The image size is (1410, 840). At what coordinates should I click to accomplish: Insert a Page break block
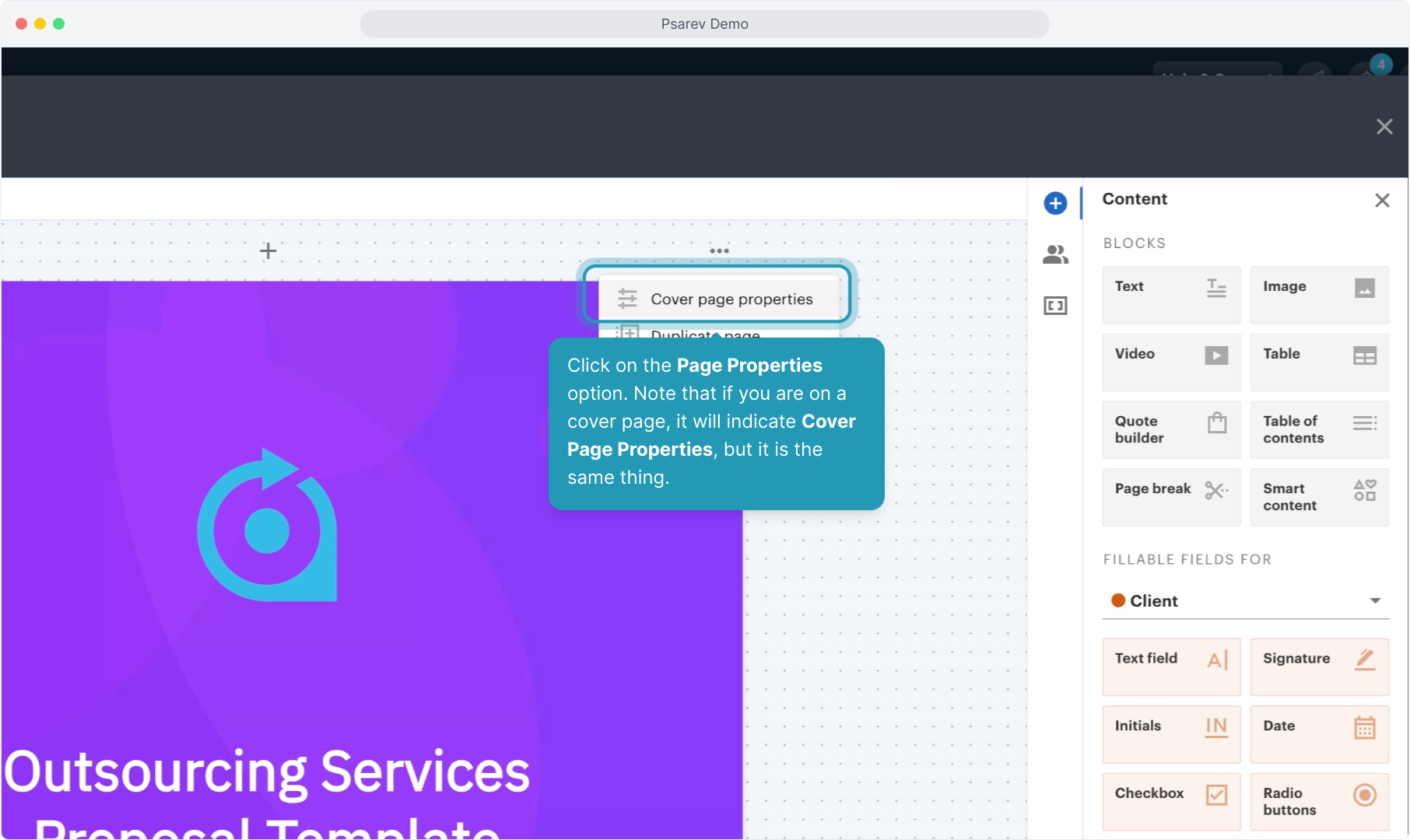[1170, 497]
